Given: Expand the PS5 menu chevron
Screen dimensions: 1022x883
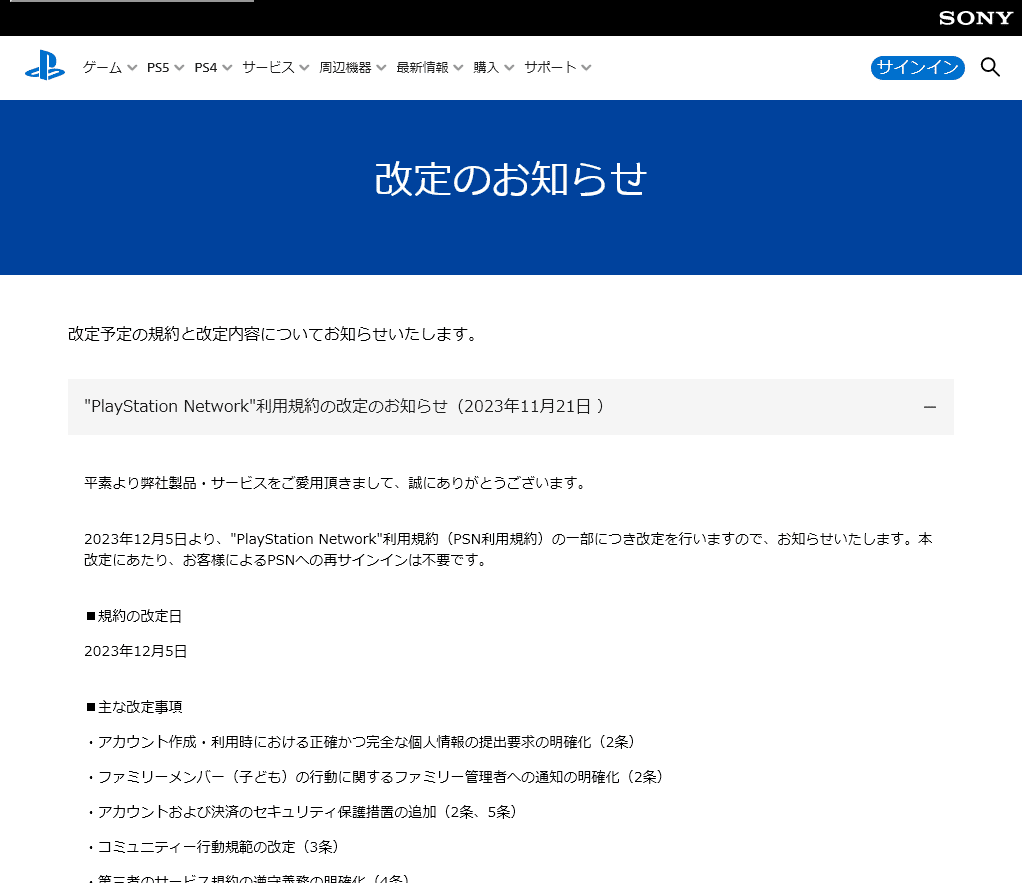Looking at the screenshot, I should 179,68.
